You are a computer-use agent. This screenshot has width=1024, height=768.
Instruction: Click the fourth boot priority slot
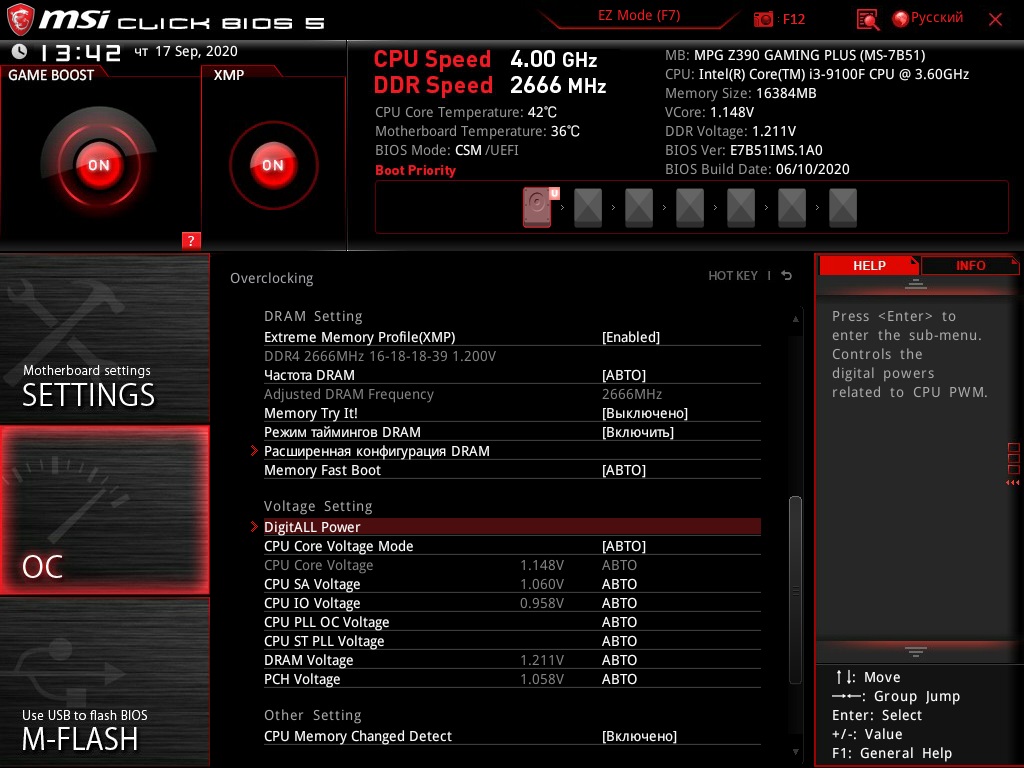coord(690,208)
